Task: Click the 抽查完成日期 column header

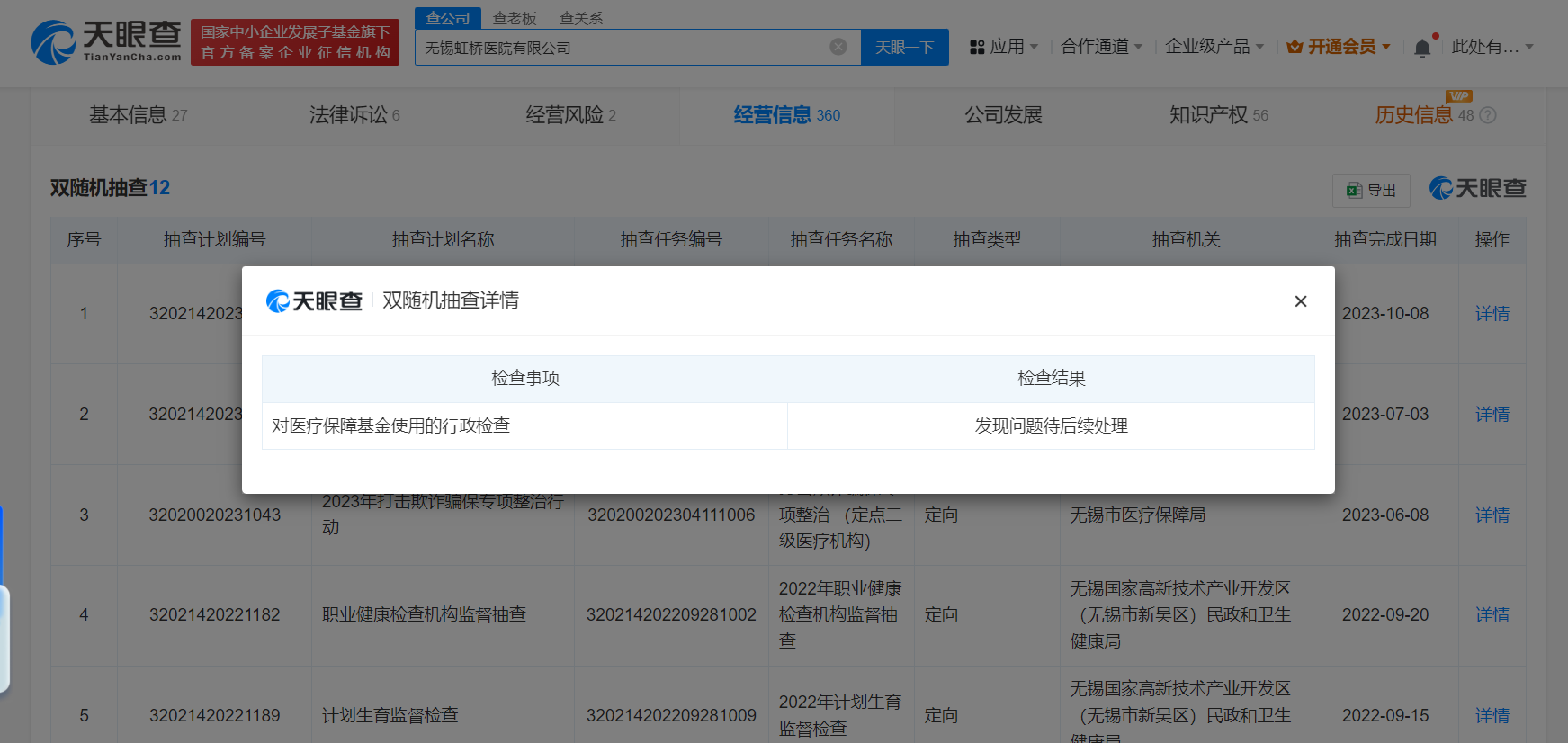Action: (x=1385, y=239)
